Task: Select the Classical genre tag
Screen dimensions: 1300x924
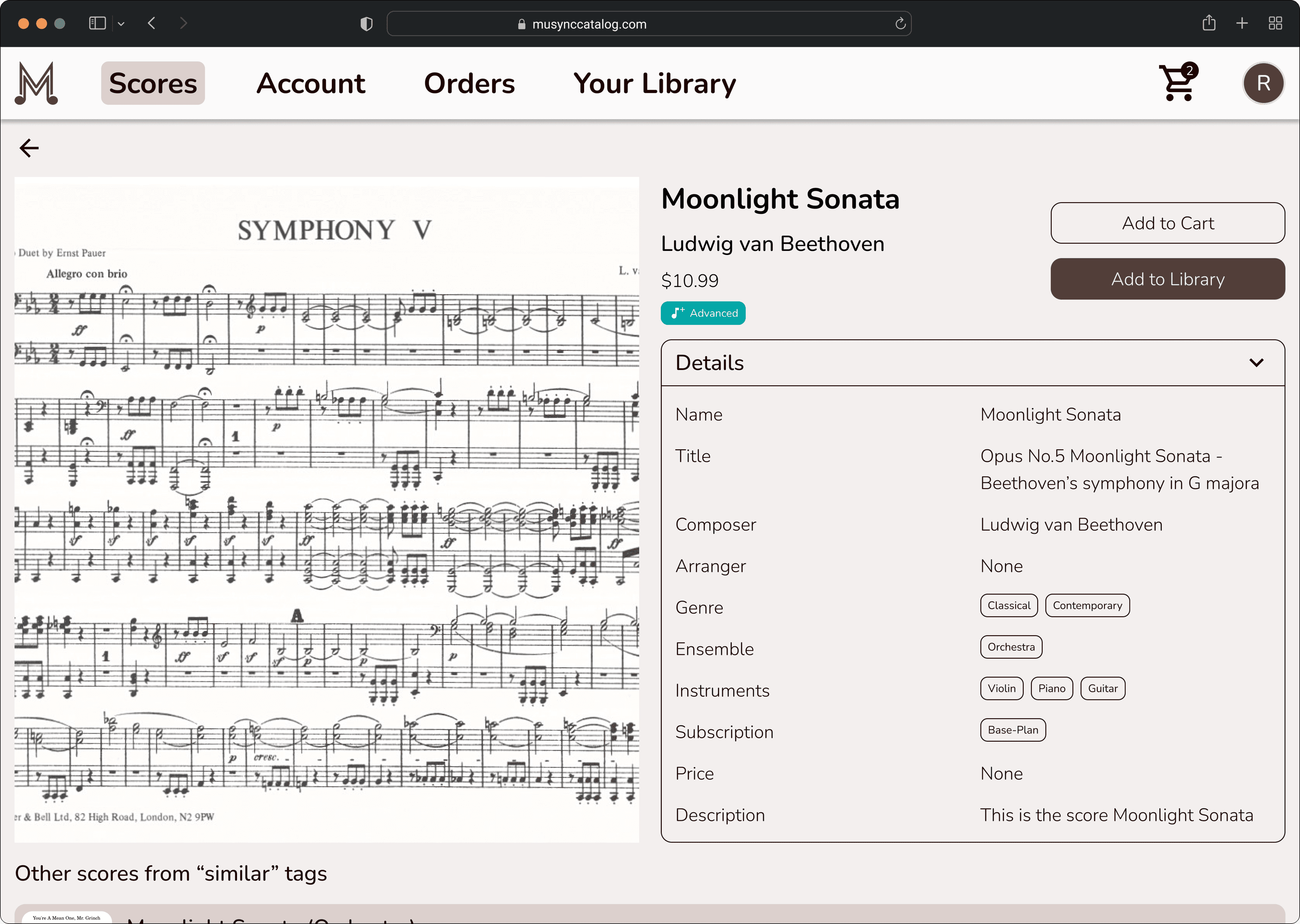Action: click(x=1008, y=605)
